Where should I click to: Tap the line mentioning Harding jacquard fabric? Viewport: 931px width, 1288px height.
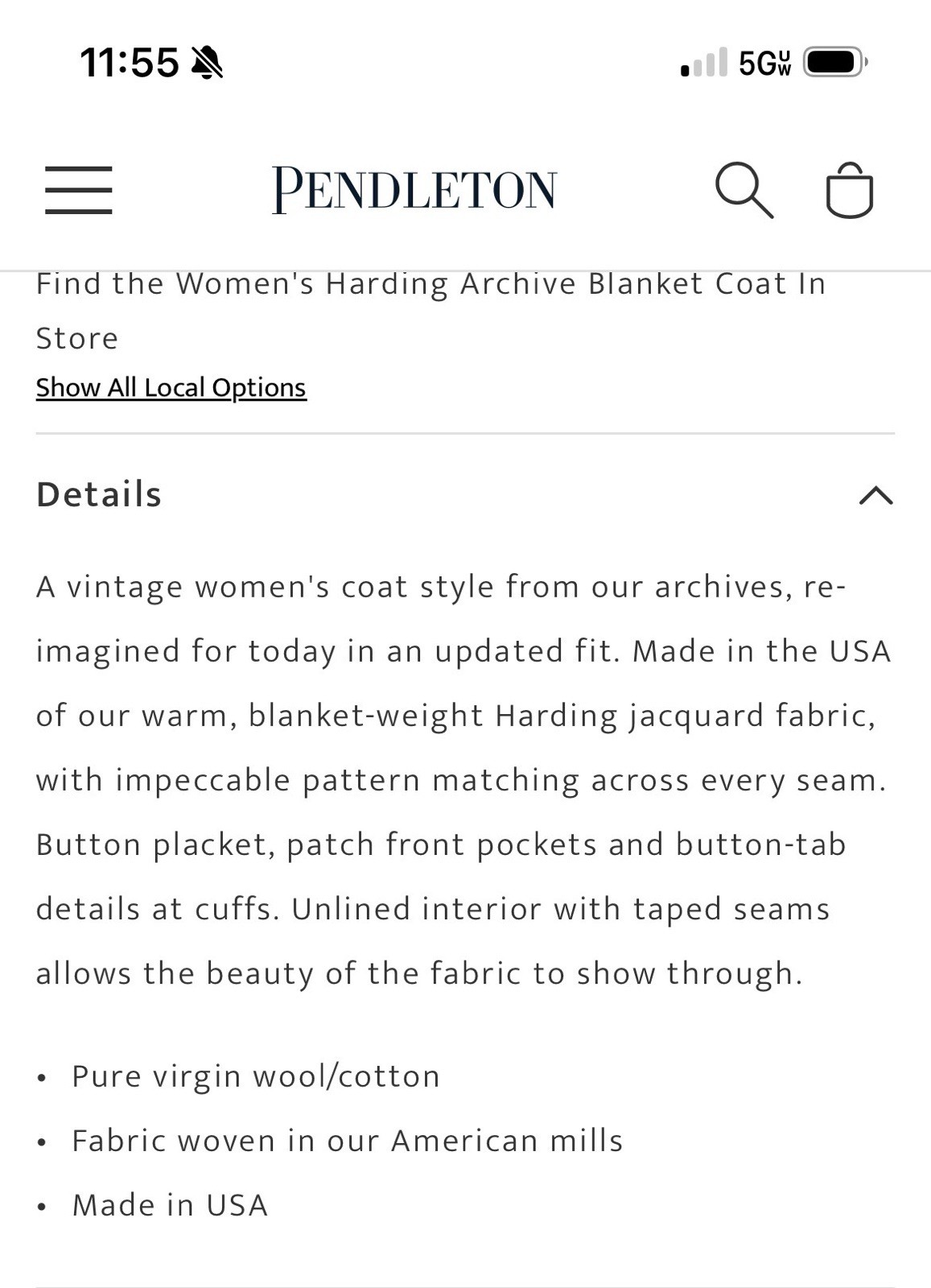[455, 716]
